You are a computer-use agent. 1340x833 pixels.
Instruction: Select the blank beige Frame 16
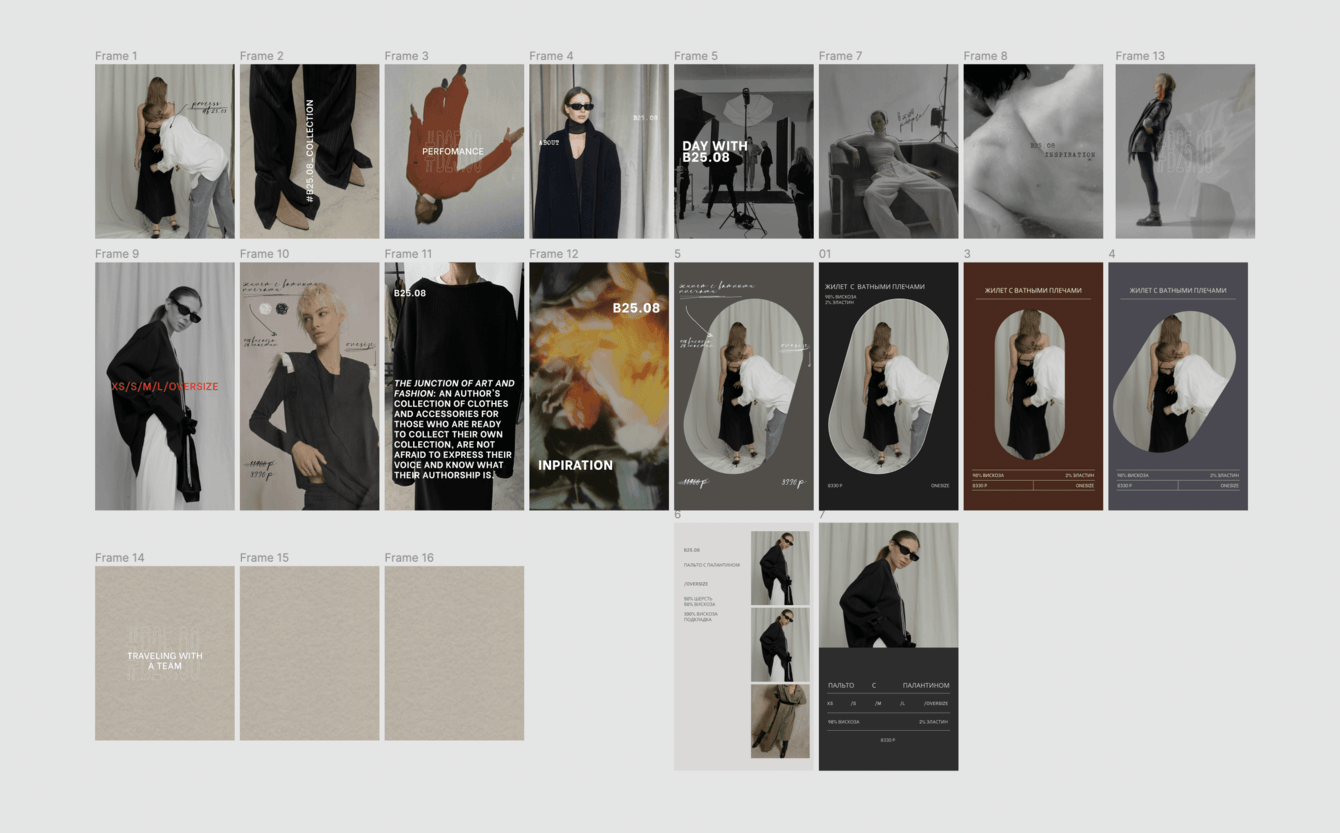455,653
